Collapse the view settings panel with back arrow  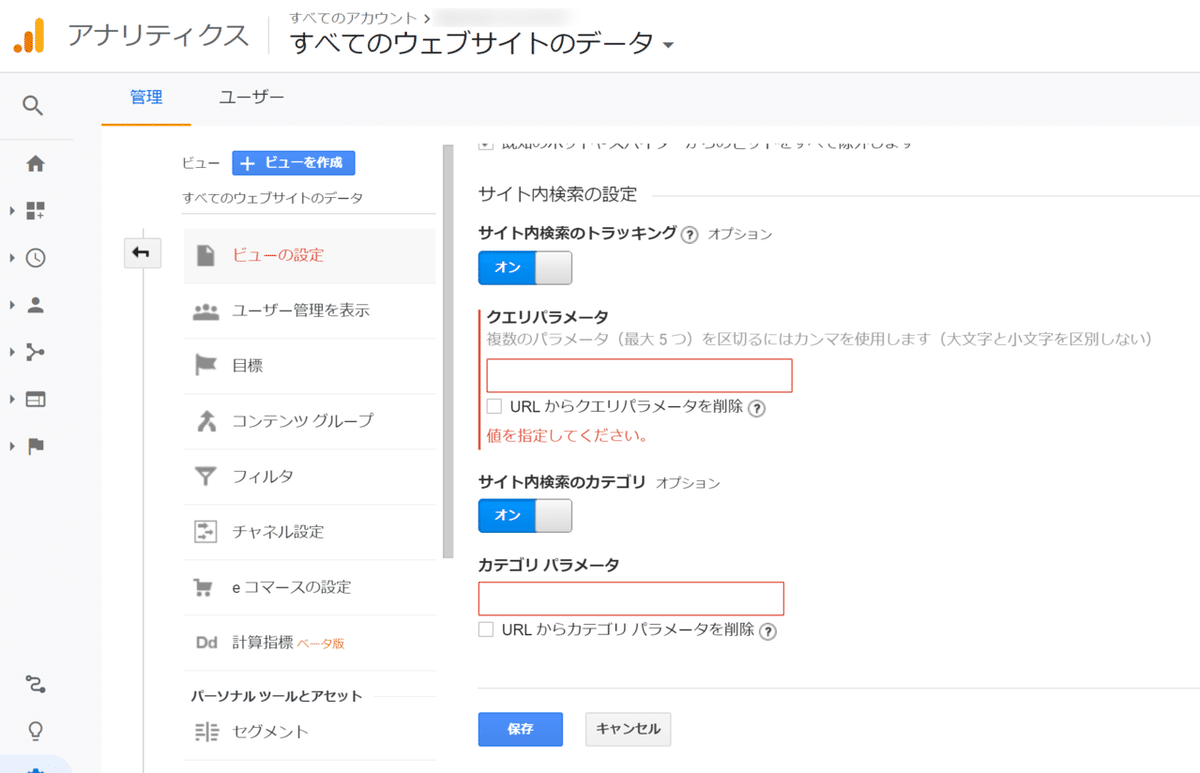coord(142,253)
